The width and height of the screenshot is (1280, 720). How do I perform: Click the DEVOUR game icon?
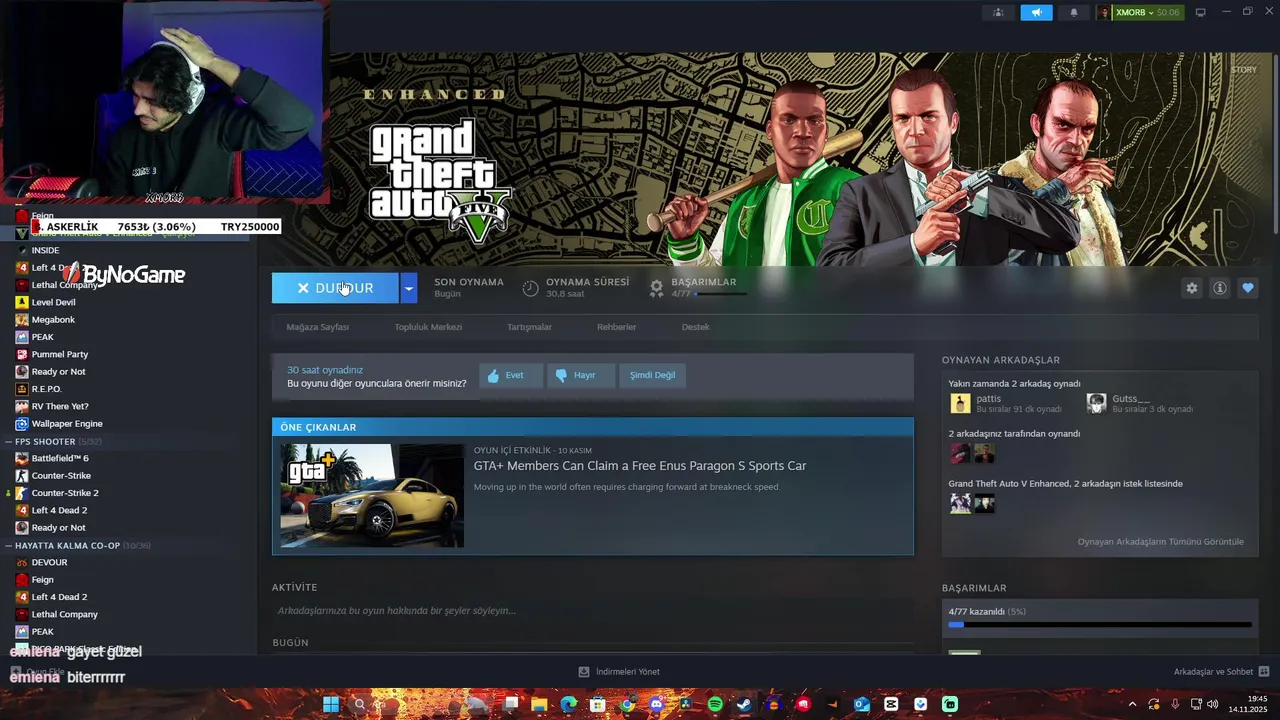22,562
